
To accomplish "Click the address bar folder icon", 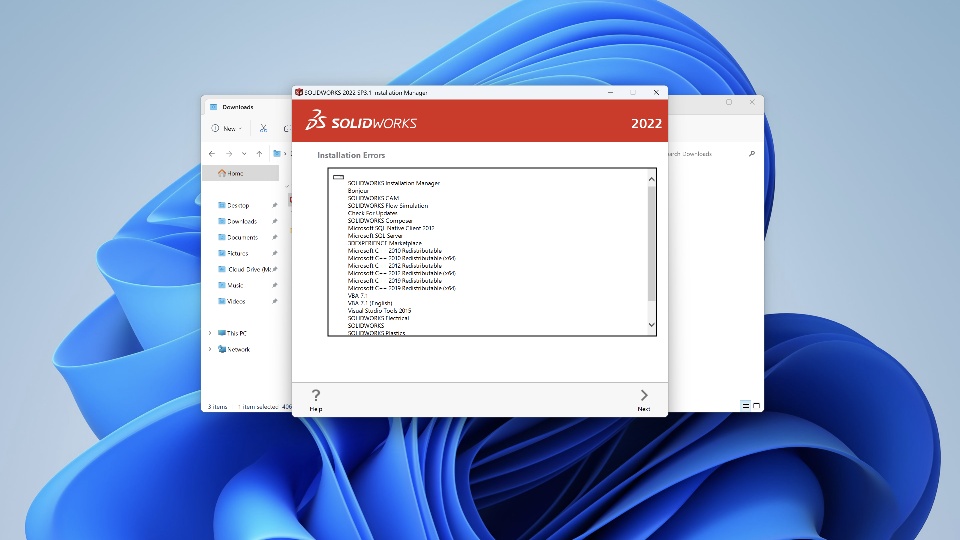I will tap(277, 154).
